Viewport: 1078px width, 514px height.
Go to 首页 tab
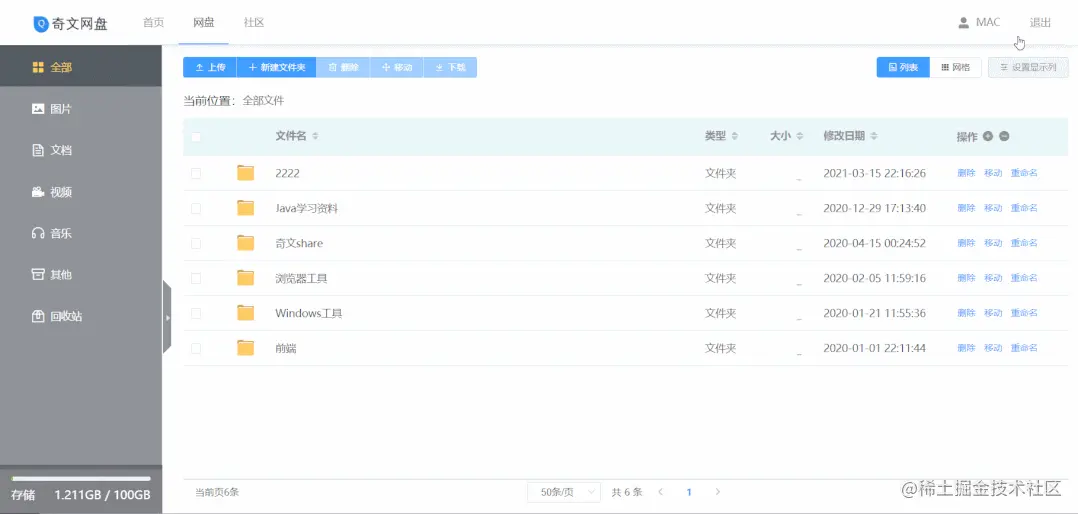pos(153,23)
